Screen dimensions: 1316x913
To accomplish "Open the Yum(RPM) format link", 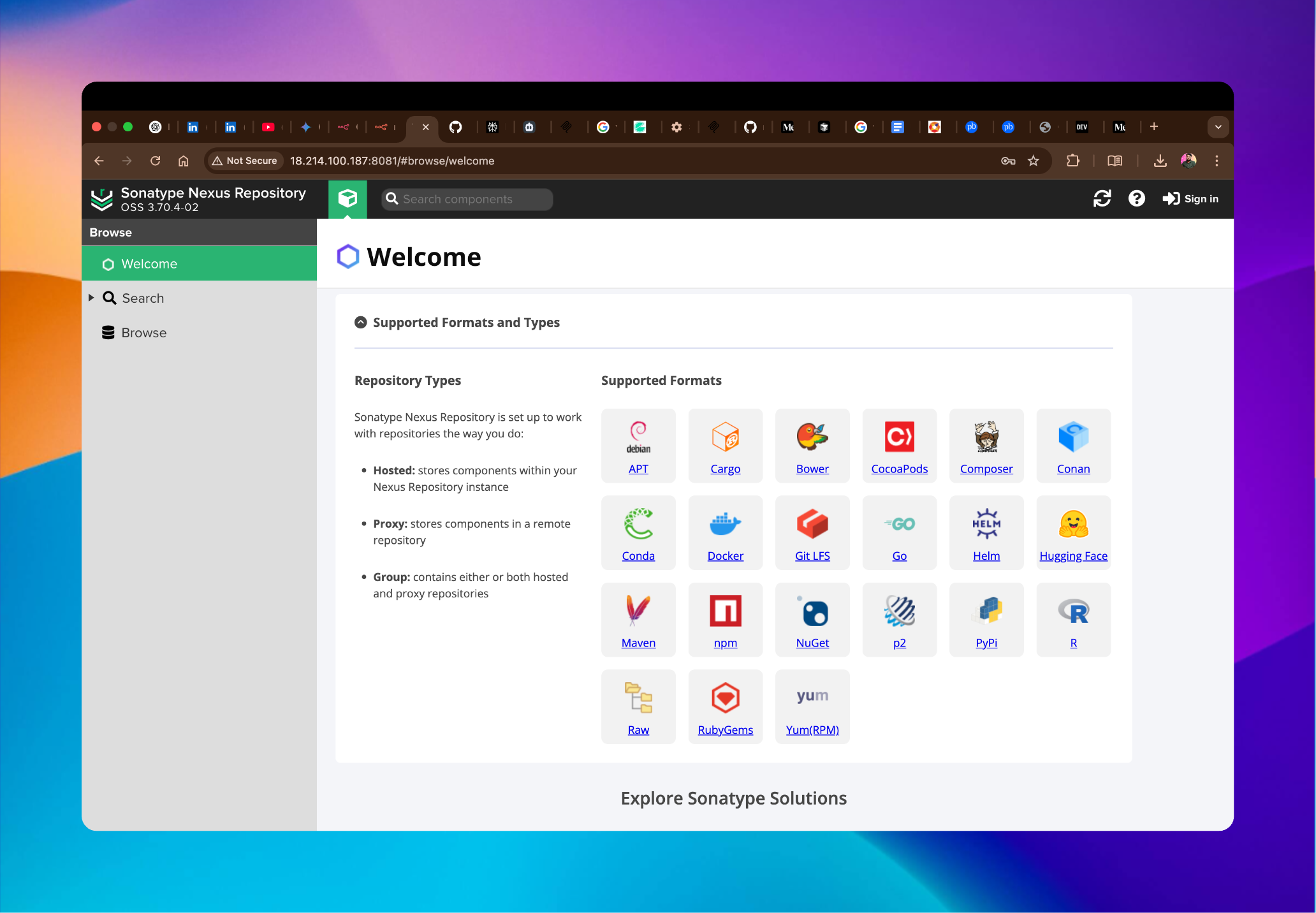I will [812, 730].
